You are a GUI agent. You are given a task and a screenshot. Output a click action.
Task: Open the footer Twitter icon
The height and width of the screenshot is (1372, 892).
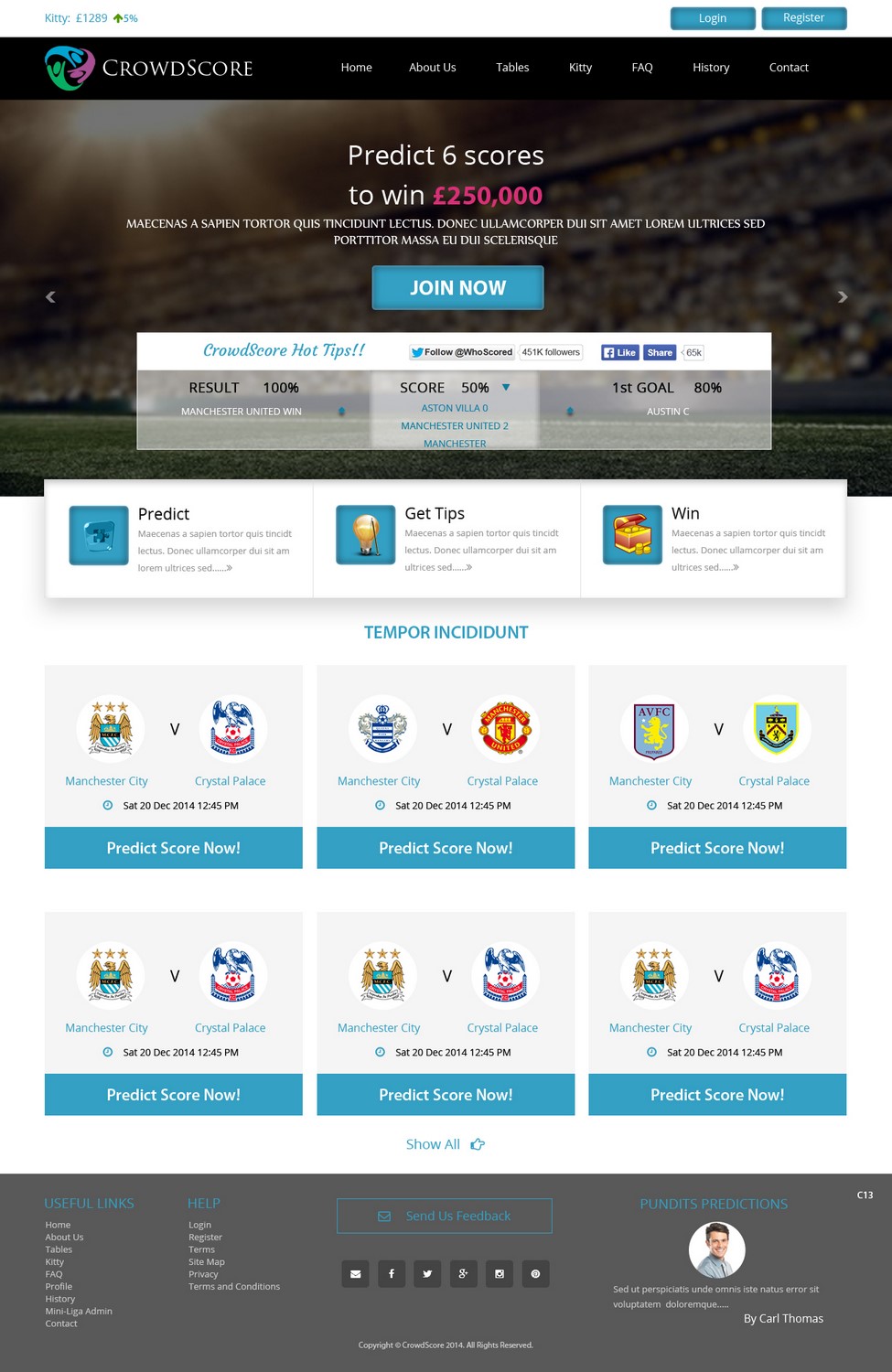pyautogui.click(x=427, y=1273)
